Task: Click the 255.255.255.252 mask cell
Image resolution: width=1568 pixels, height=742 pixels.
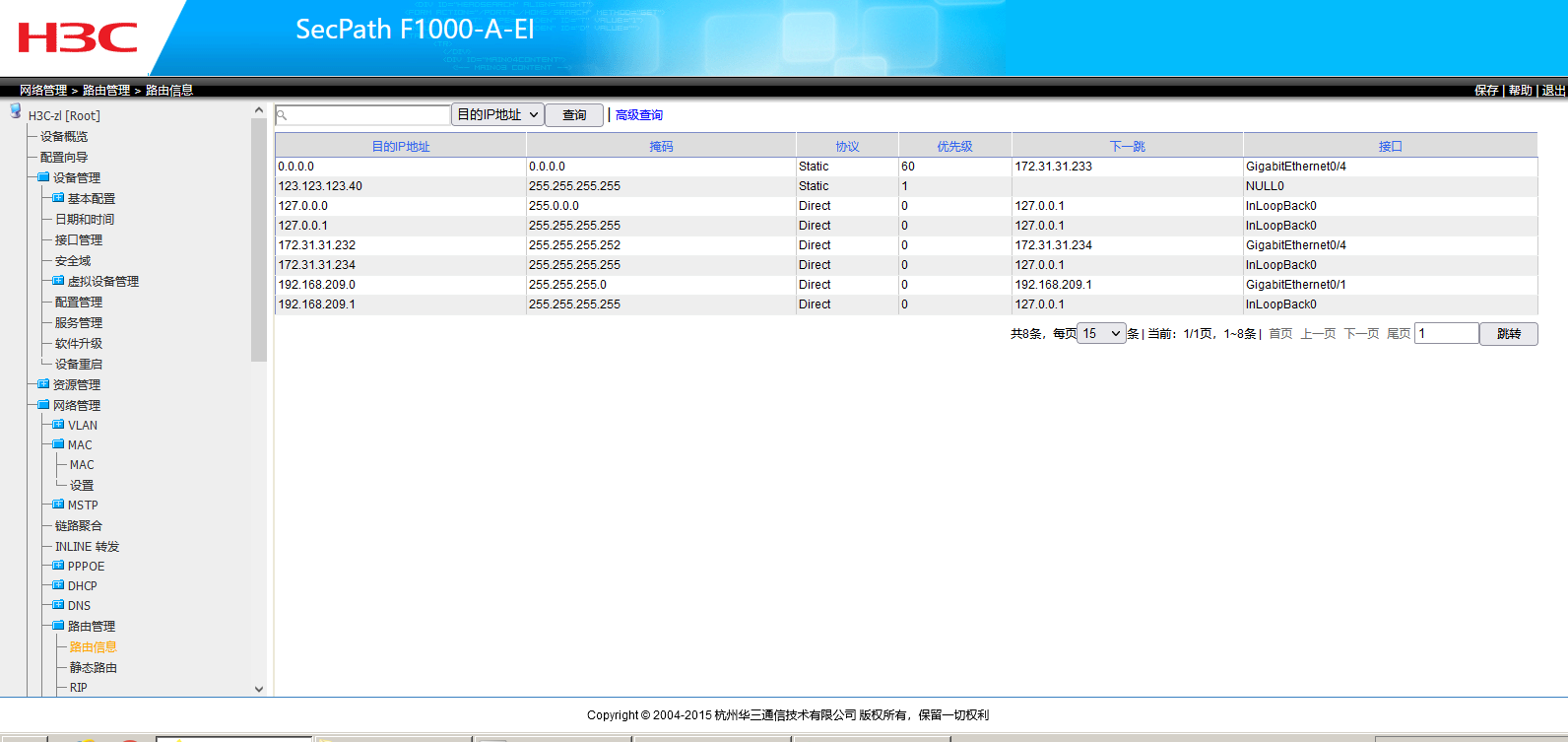Action: pyautogui.click(x=662, y=245)
